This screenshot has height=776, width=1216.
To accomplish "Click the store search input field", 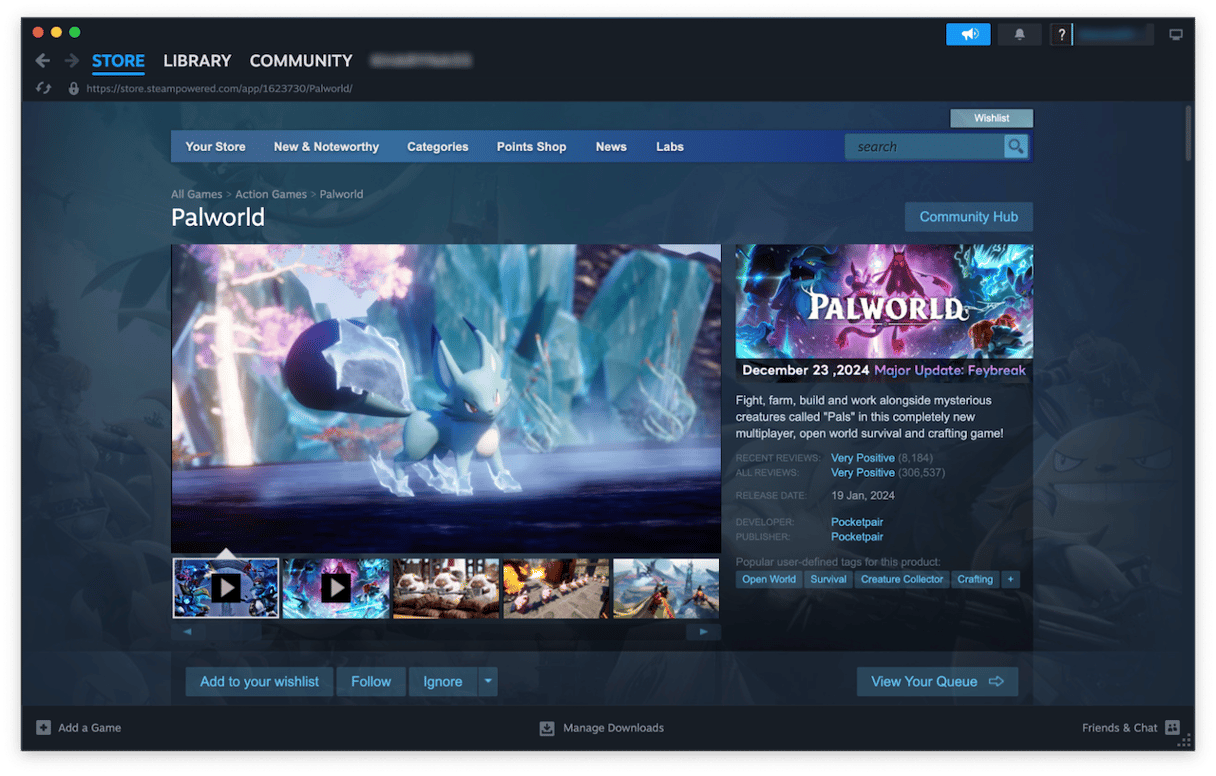I will pos(923,147).
